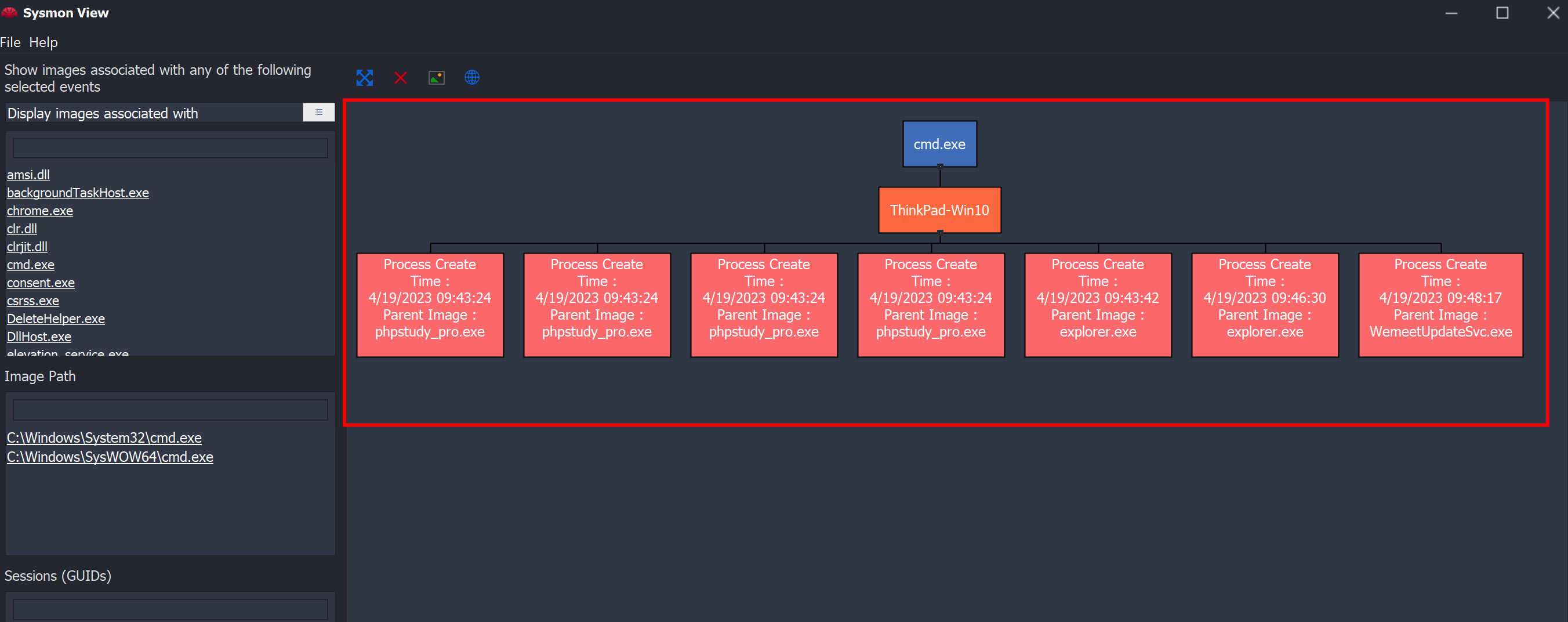Click the Image Path filter input field
1568x622 pixels.
coord(170,410)
